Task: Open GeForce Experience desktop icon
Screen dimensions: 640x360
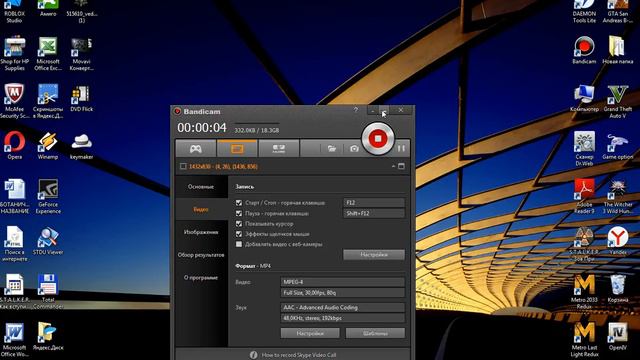Action: (x=48, y=196)
